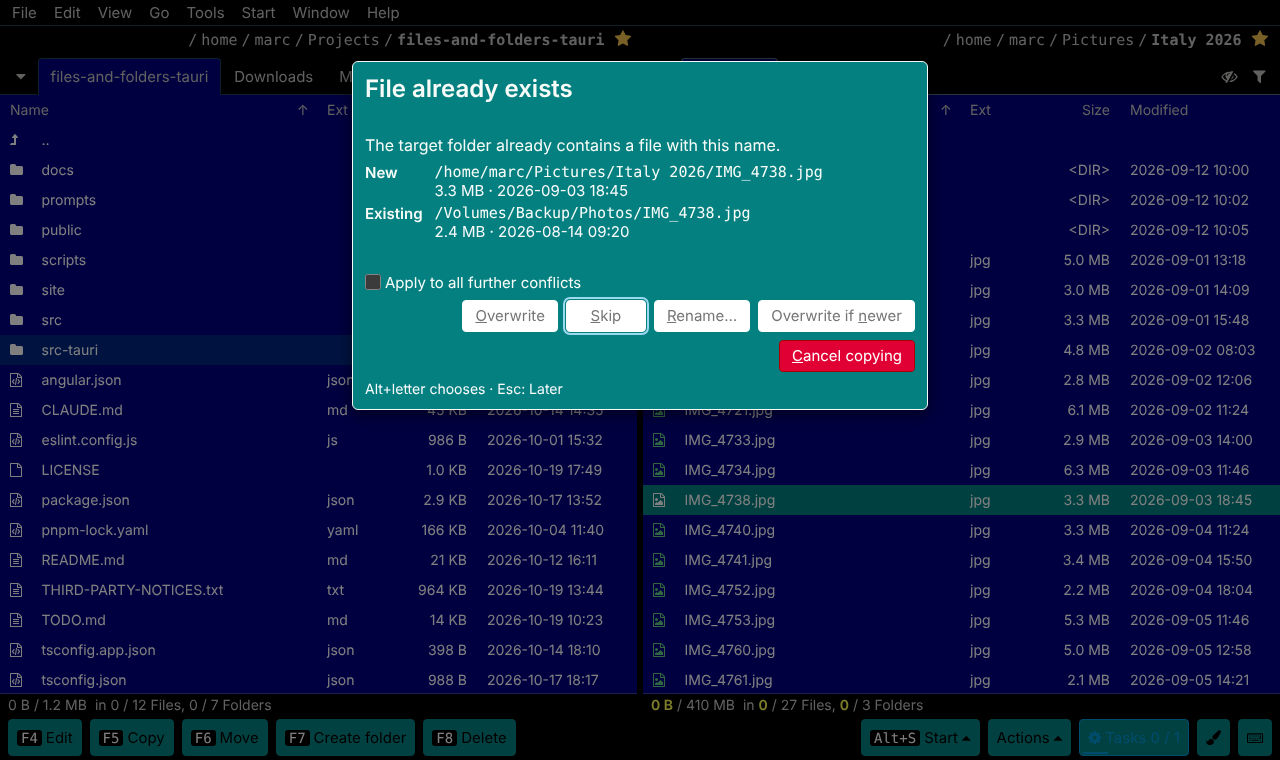Click the LICENSE file icon
This screenshot has height=760, width=1280.
point(16,470)
